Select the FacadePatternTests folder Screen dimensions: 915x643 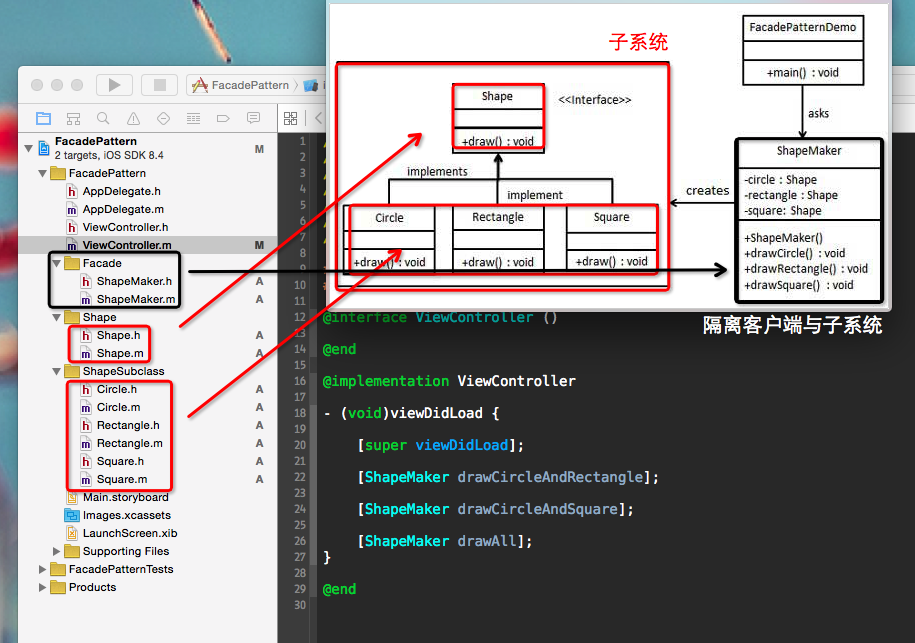pos(121,569)
